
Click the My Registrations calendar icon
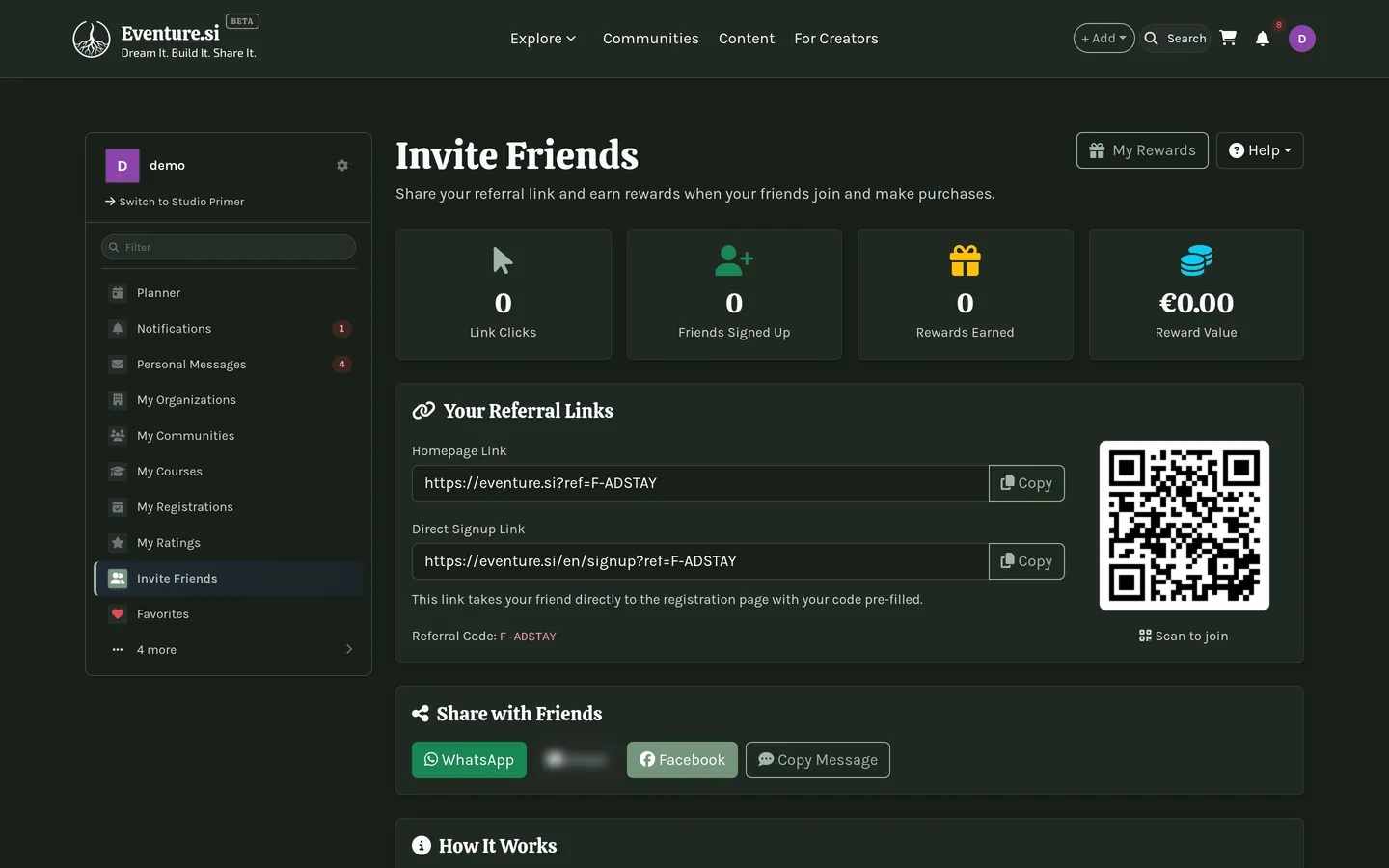pos(118,507)
